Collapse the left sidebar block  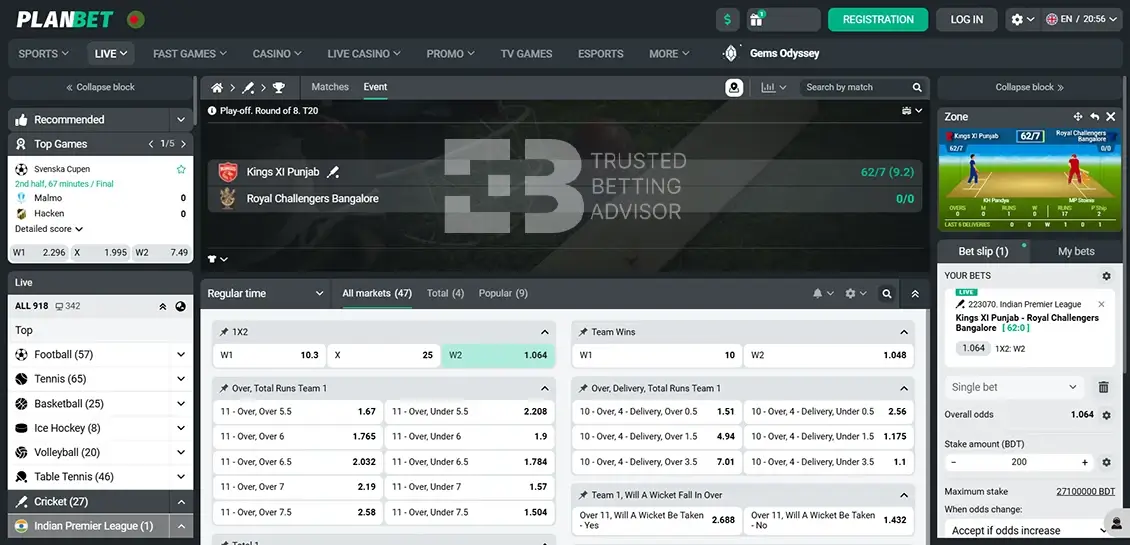coord(100,87)
